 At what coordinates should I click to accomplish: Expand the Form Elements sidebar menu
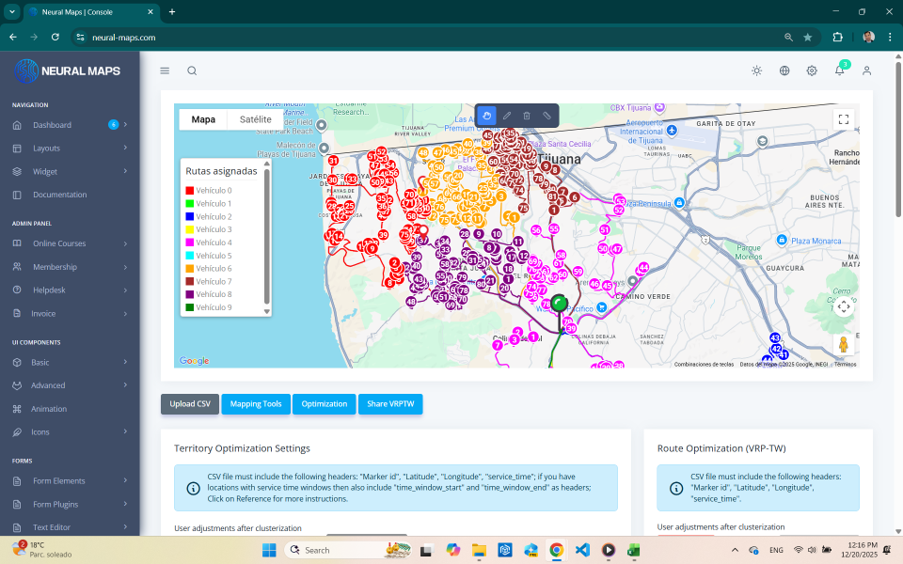(125, 480)
